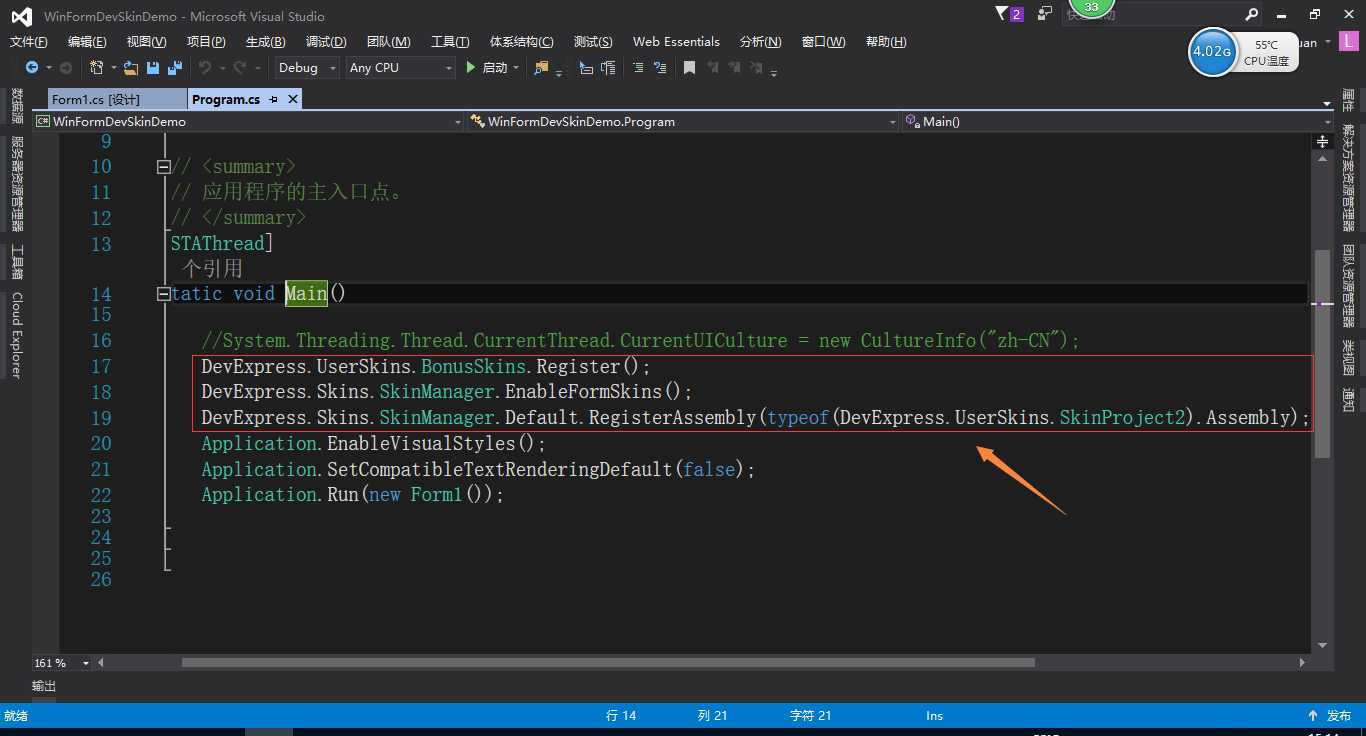Expand the 启动 start options arrow
This screenshot has width=1366, height=736.
pyautogui.click(x=516, y=67)
